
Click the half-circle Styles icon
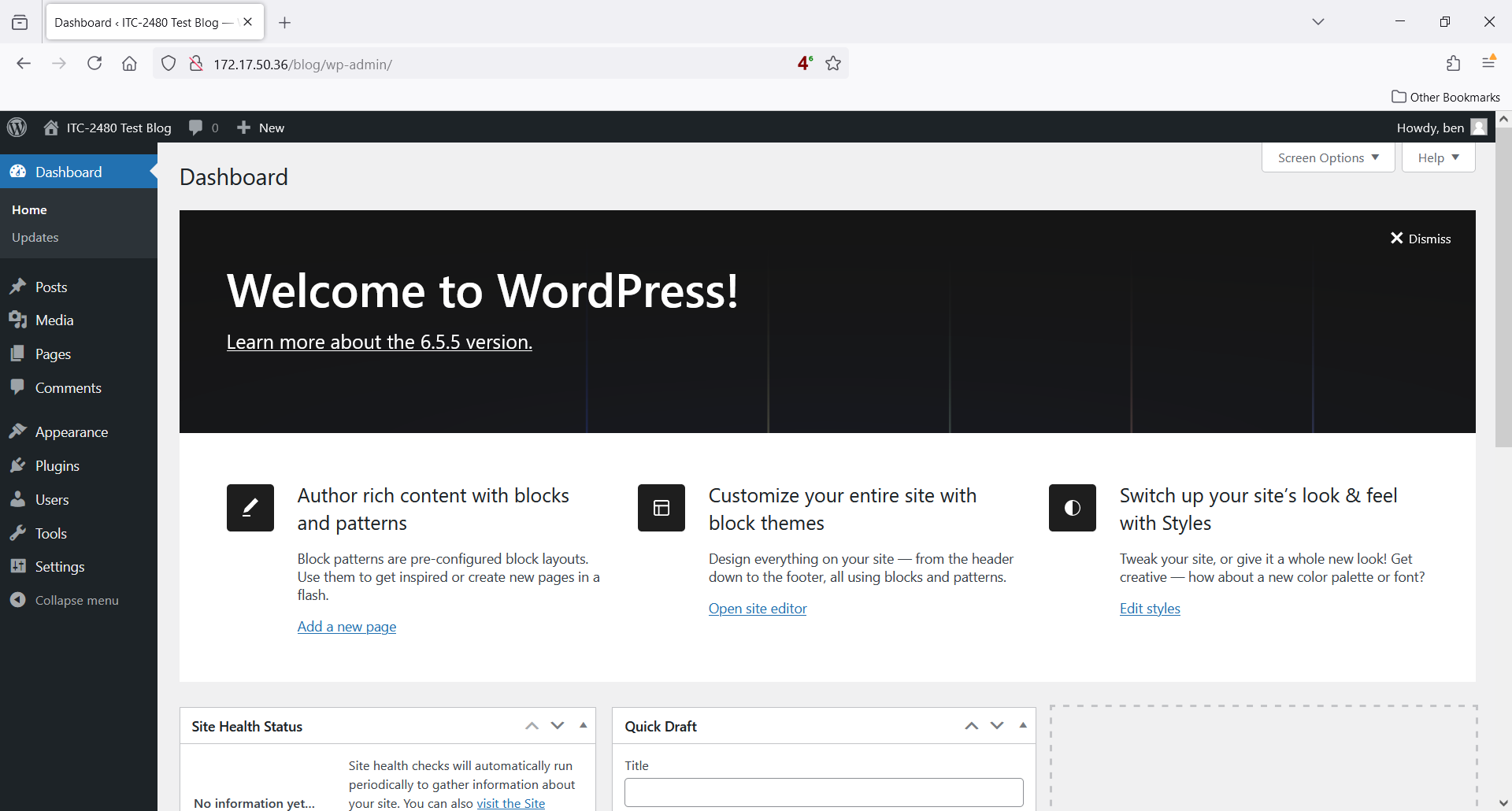tap(1073, 508)
